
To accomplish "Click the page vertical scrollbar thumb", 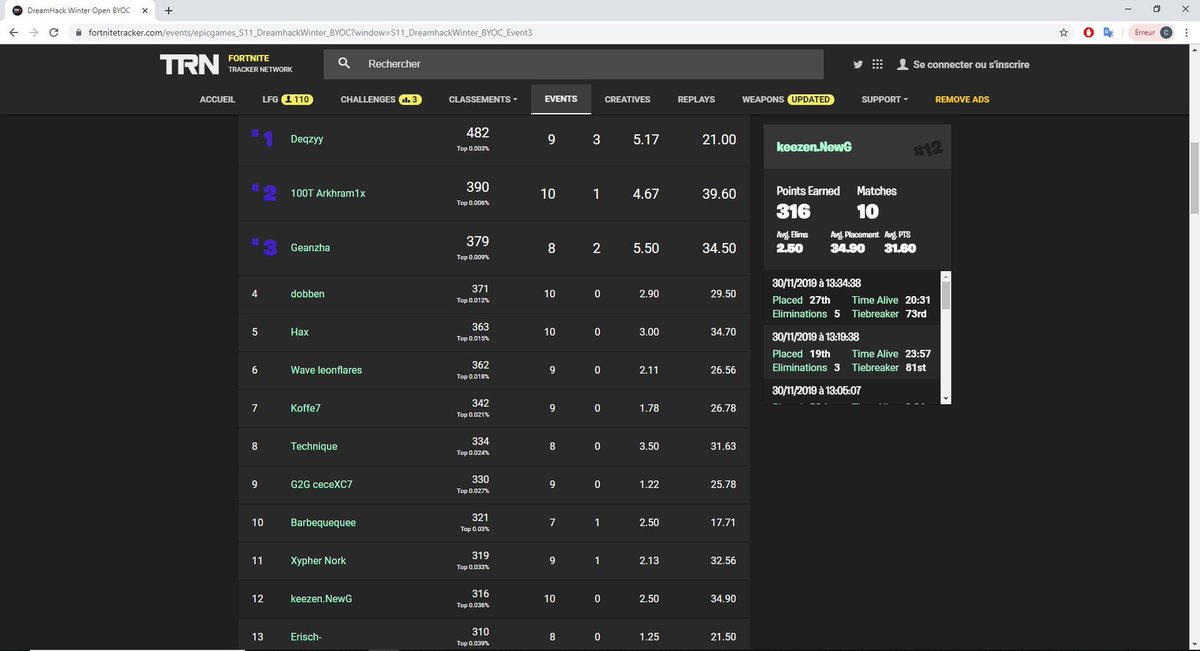I will point(1194,177).
